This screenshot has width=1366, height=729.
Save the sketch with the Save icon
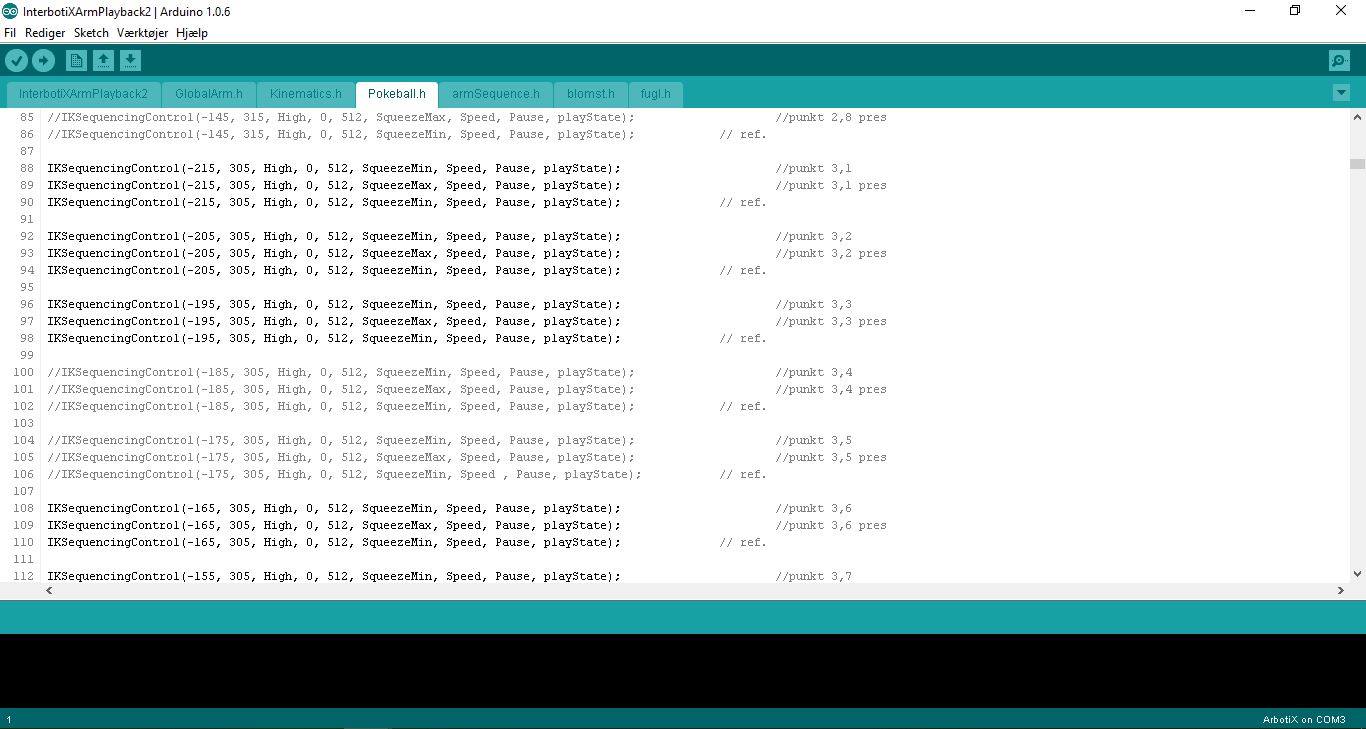[x=130, y=61]
